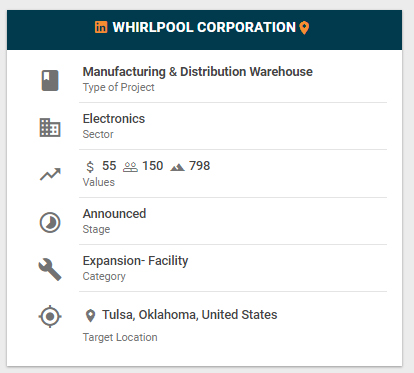Open the Whirlpool Corporation header title

tap(204, 27)
